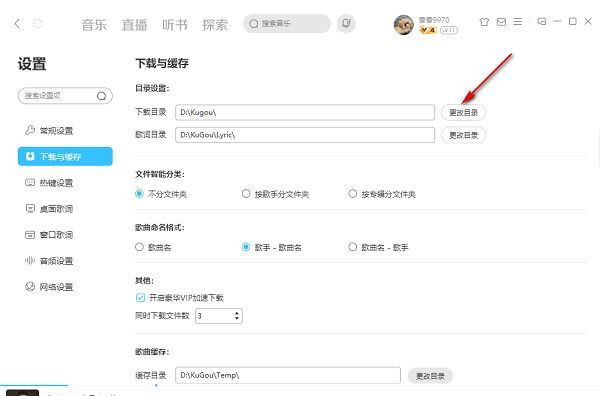
Task: Click the 下载与缓存 page heading
Action: click(x=162, y=63)
